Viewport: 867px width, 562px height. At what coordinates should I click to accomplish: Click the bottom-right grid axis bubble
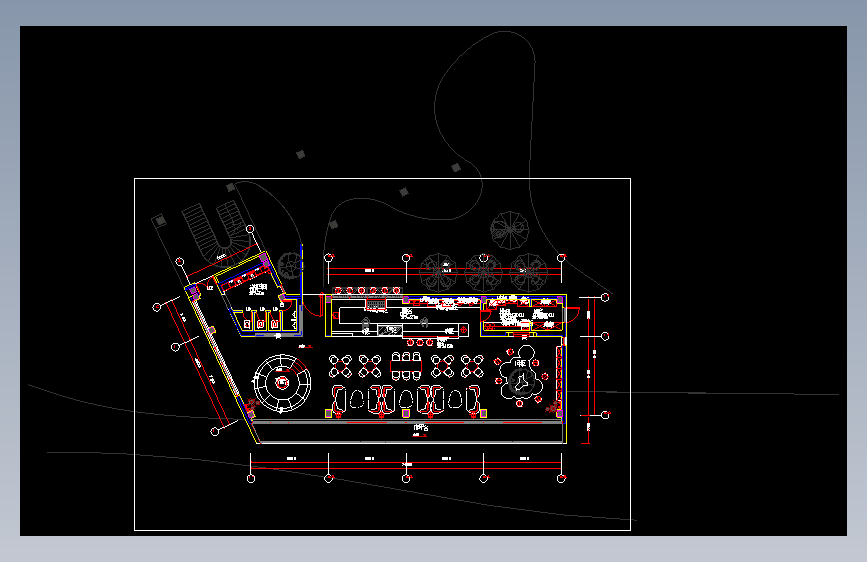coord(561,478)
